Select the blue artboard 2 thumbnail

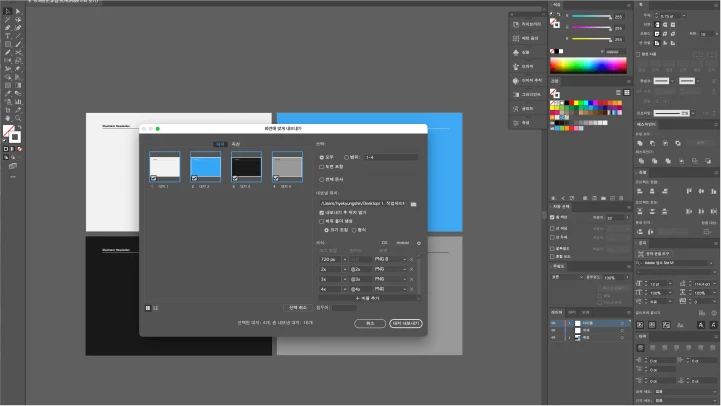point(206,166)
